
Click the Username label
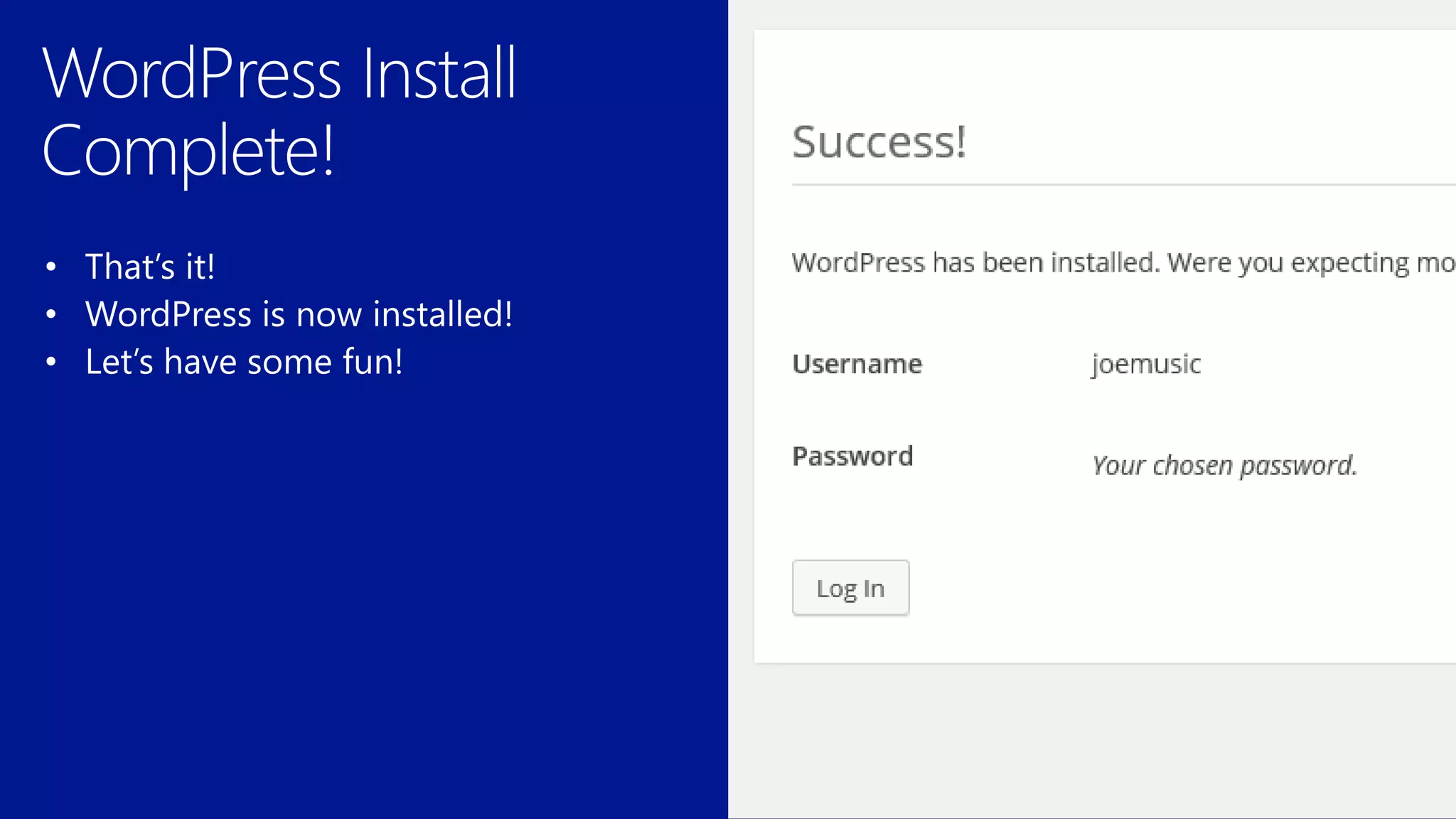[857, 364]
